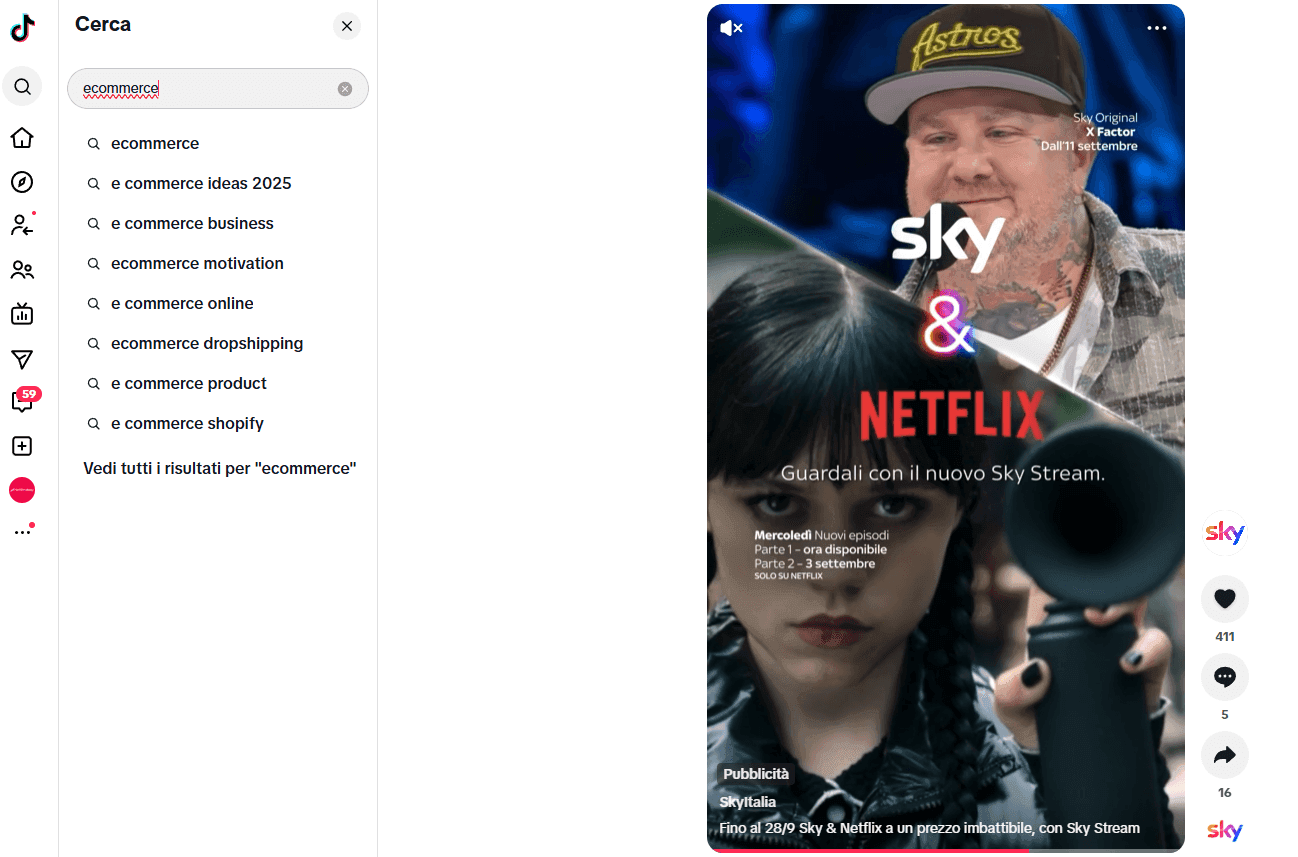Viewport: 1298px width, 857px height.
Task: Click the Sky & Netflix video player
Action: tap(946, 428)
